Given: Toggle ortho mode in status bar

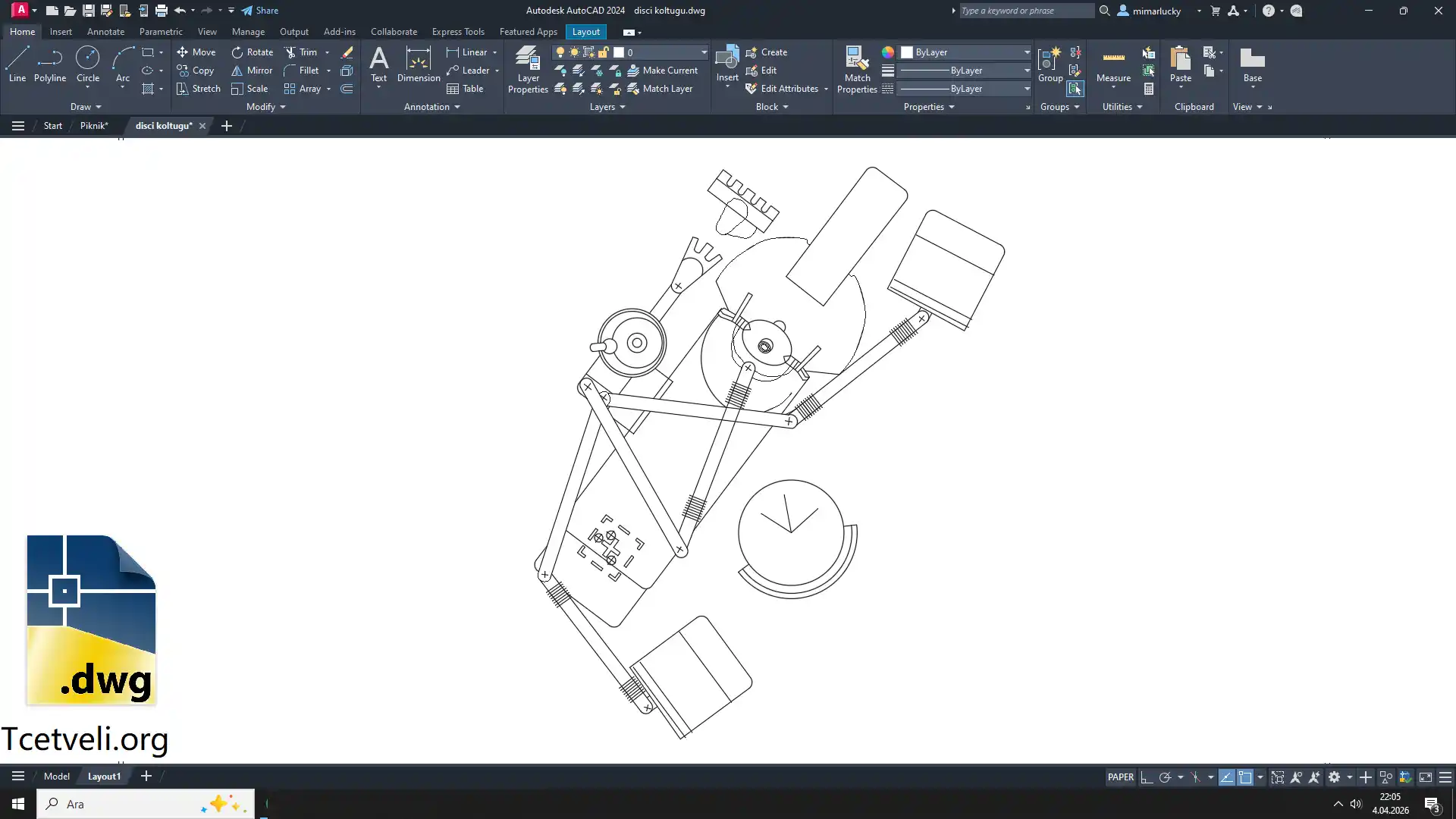Looking at the screenshot, I should pos(1147,777).
